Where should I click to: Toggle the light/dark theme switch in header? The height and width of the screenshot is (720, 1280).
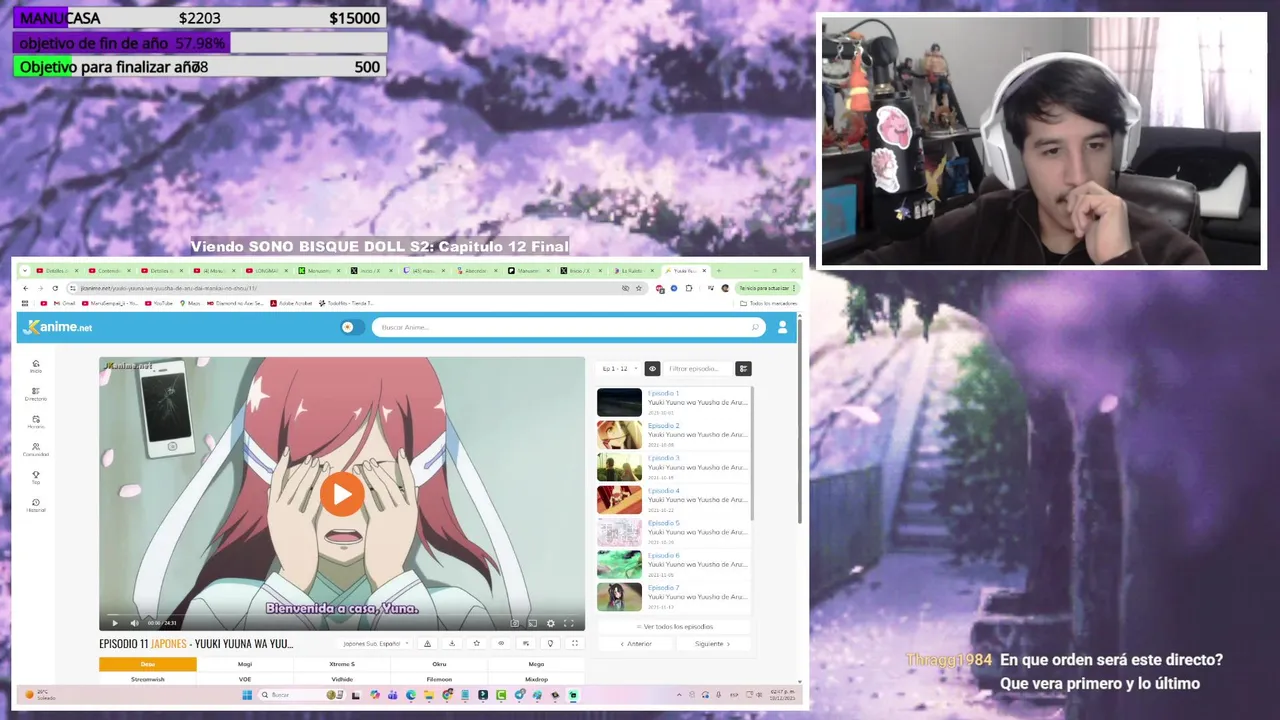pos(352,327)
